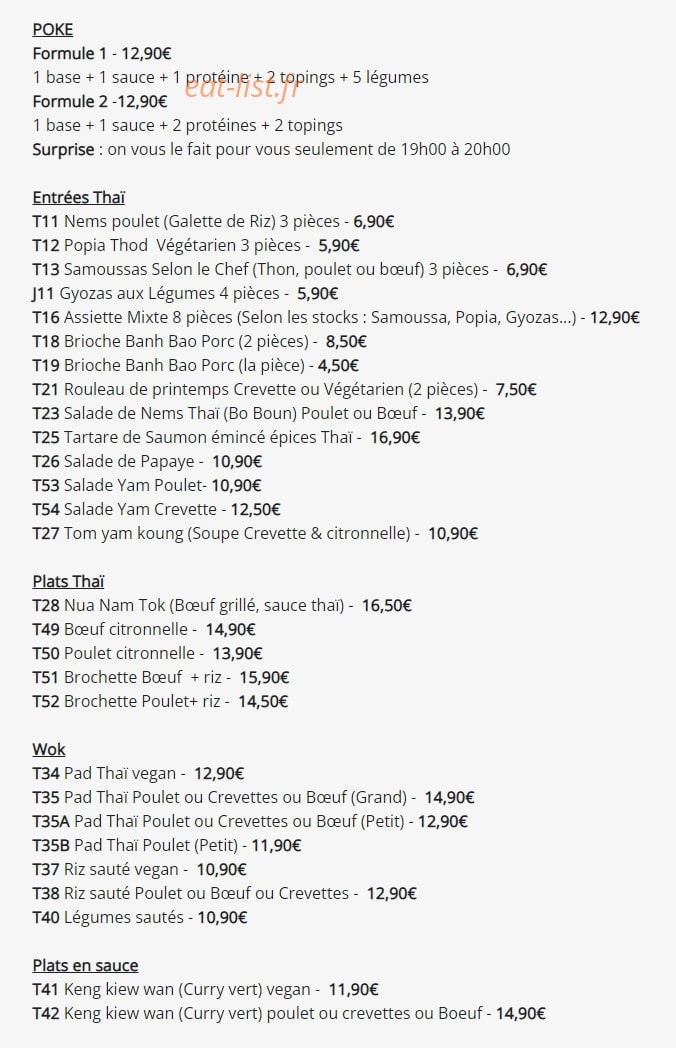Click T27 Tom yam koung soup
676x1048 pixels.
click(x=255, y=533)
